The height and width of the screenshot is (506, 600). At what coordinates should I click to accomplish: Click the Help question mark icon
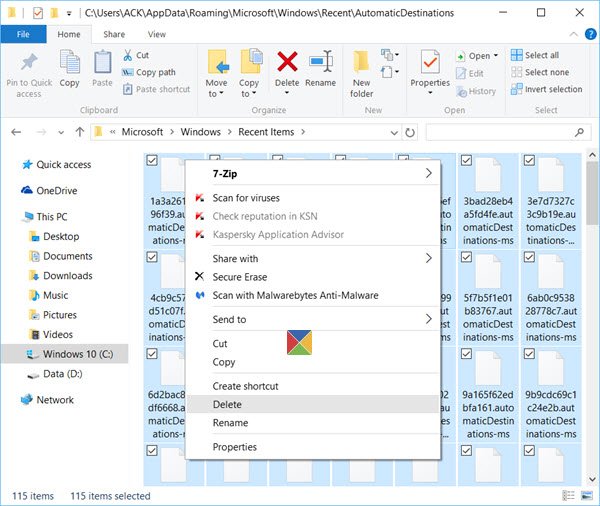coord(590,34)
